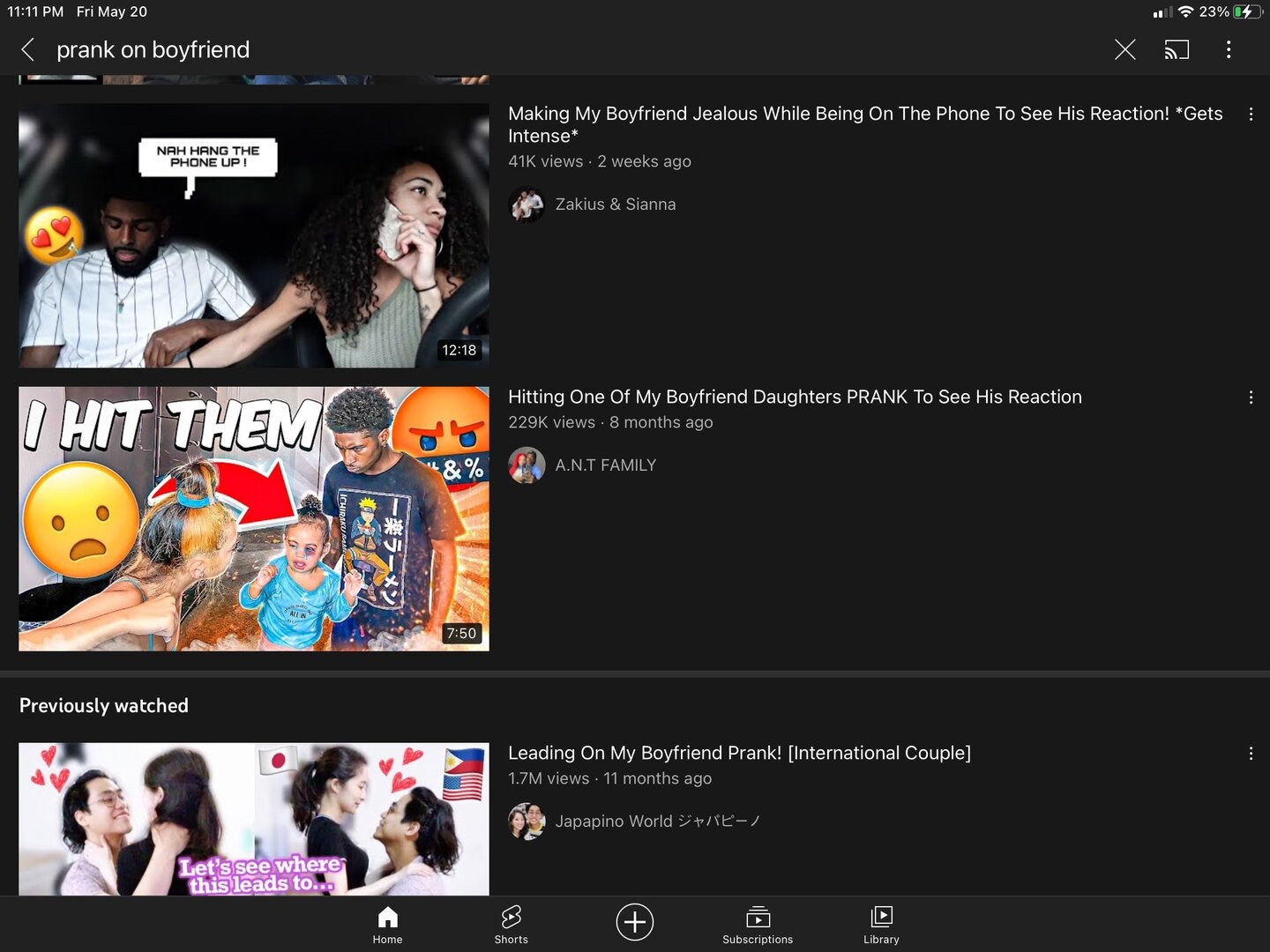The width and height of the screenshot is (1270, 952).
Task: Click the 'Japapino World ジャパピーノ' channel name
Action: [x=658, y=822]
